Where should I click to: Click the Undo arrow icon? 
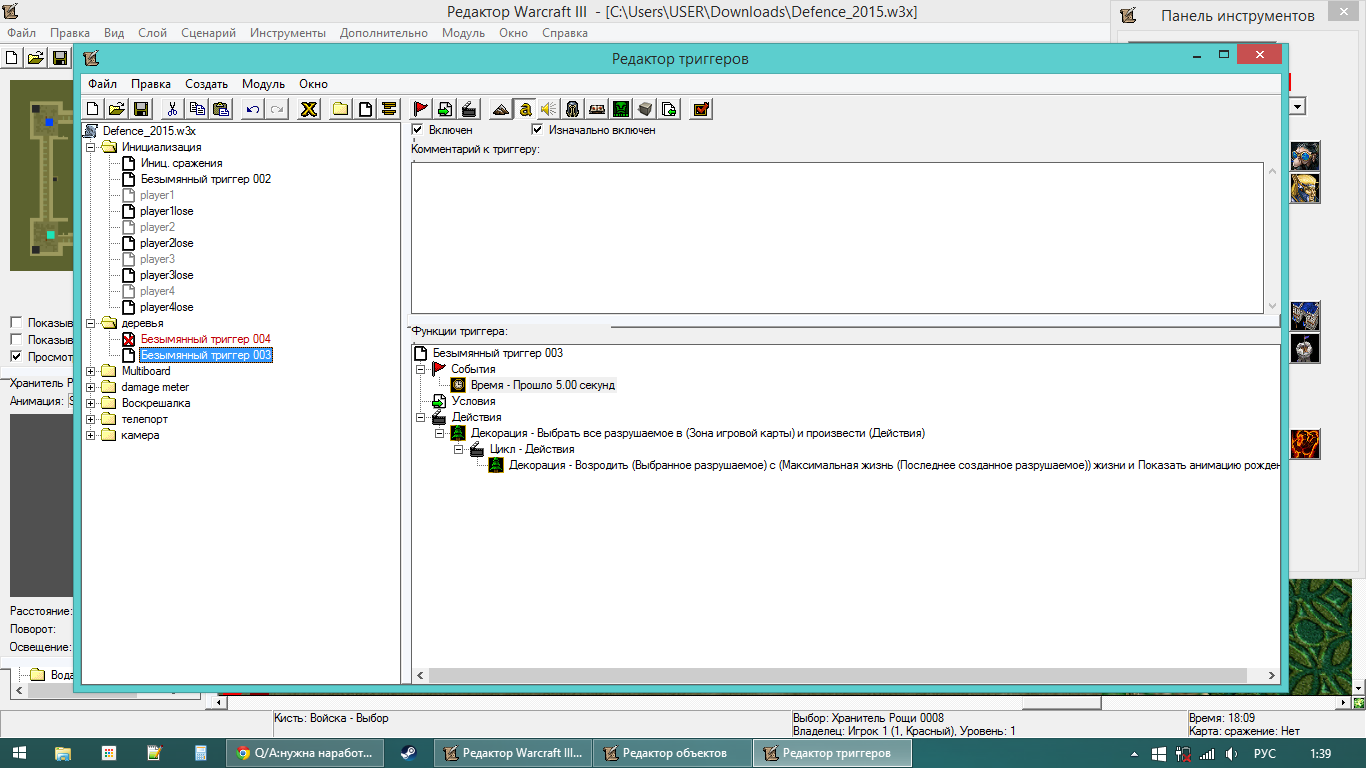pyautogui.click(x=253, y=109)
